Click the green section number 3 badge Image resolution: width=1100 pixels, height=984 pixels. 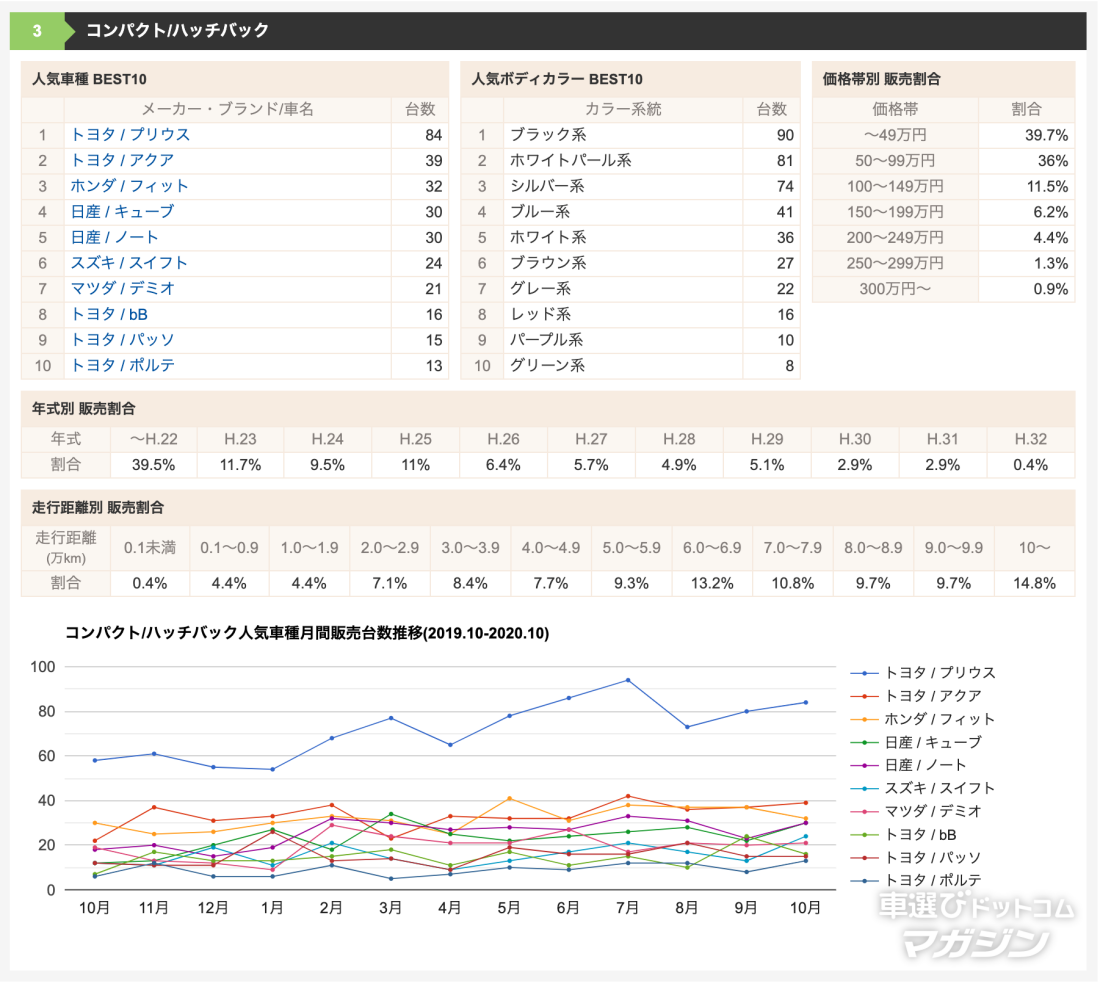click(x=37, y=31)
